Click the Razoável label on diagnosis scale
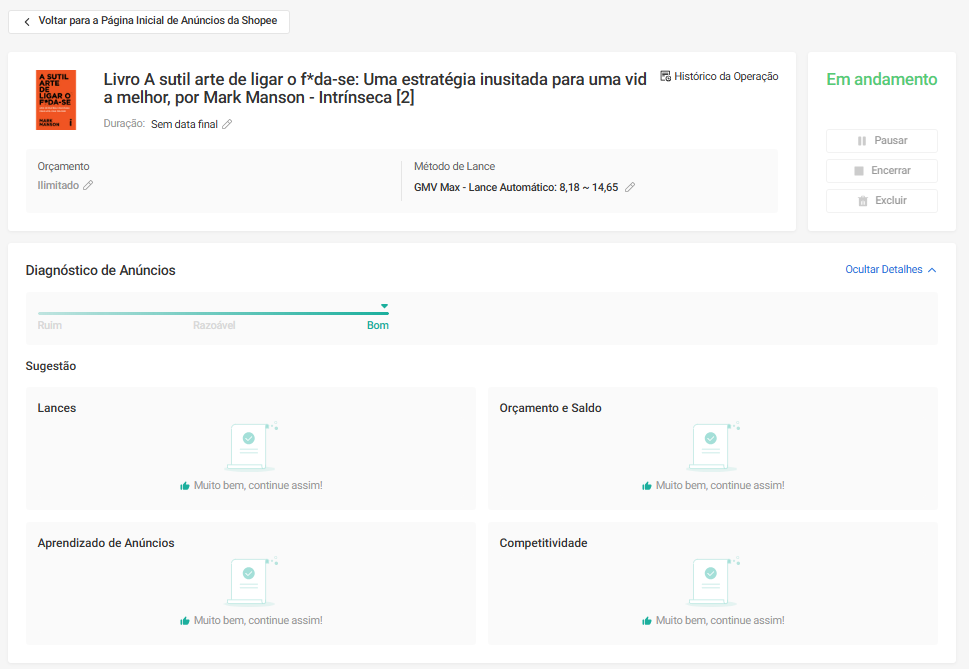 (214, 326)
